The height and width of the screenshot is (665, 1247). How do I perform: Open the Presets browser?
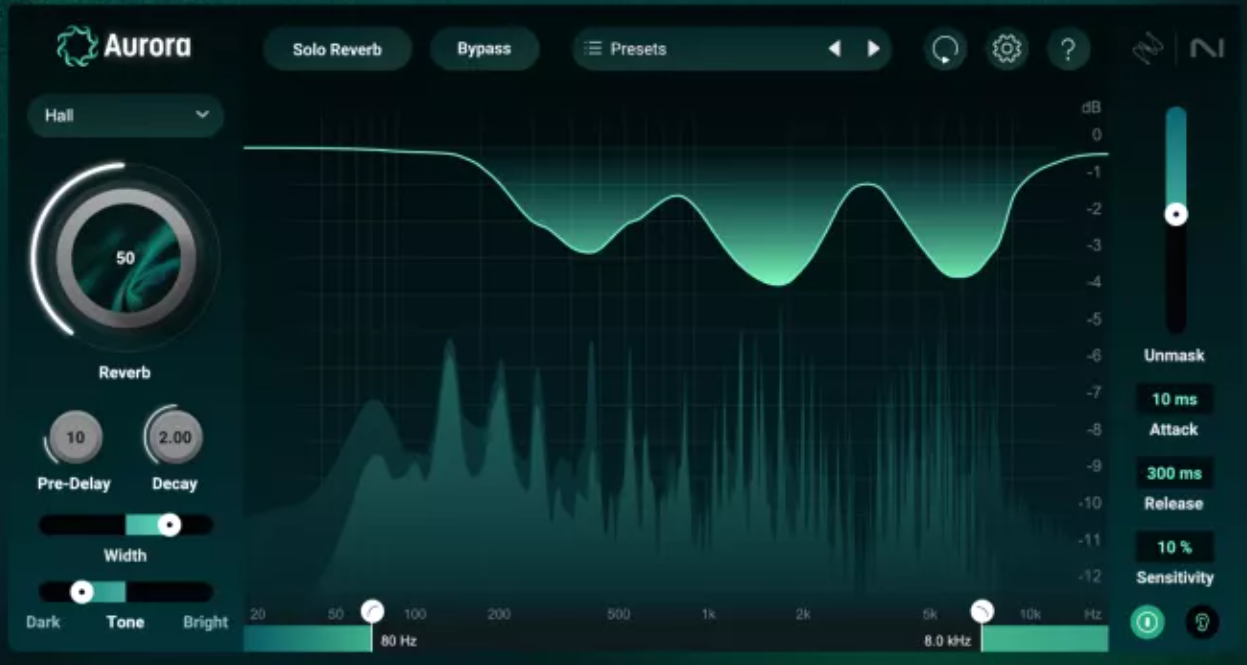coord(700,48)
